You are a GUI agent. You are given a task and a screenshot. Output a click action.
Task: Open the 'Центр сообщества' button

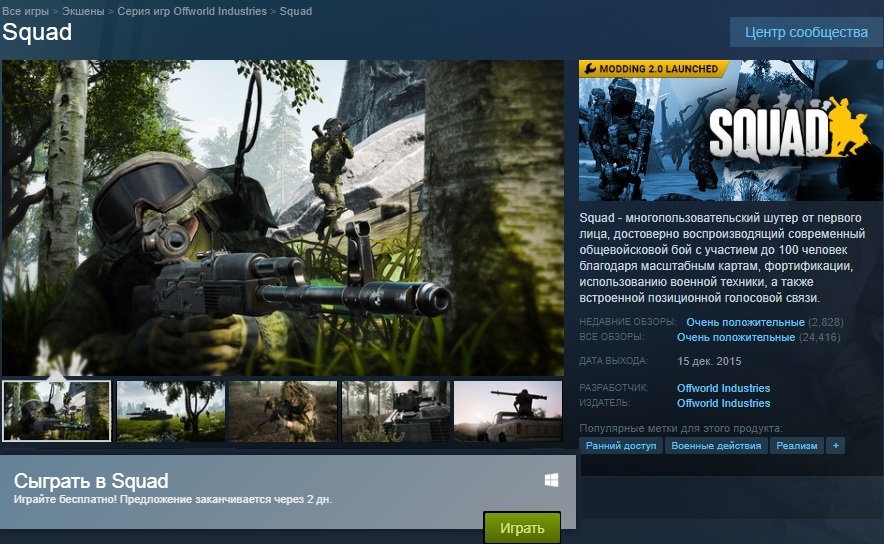coord(806,32)
